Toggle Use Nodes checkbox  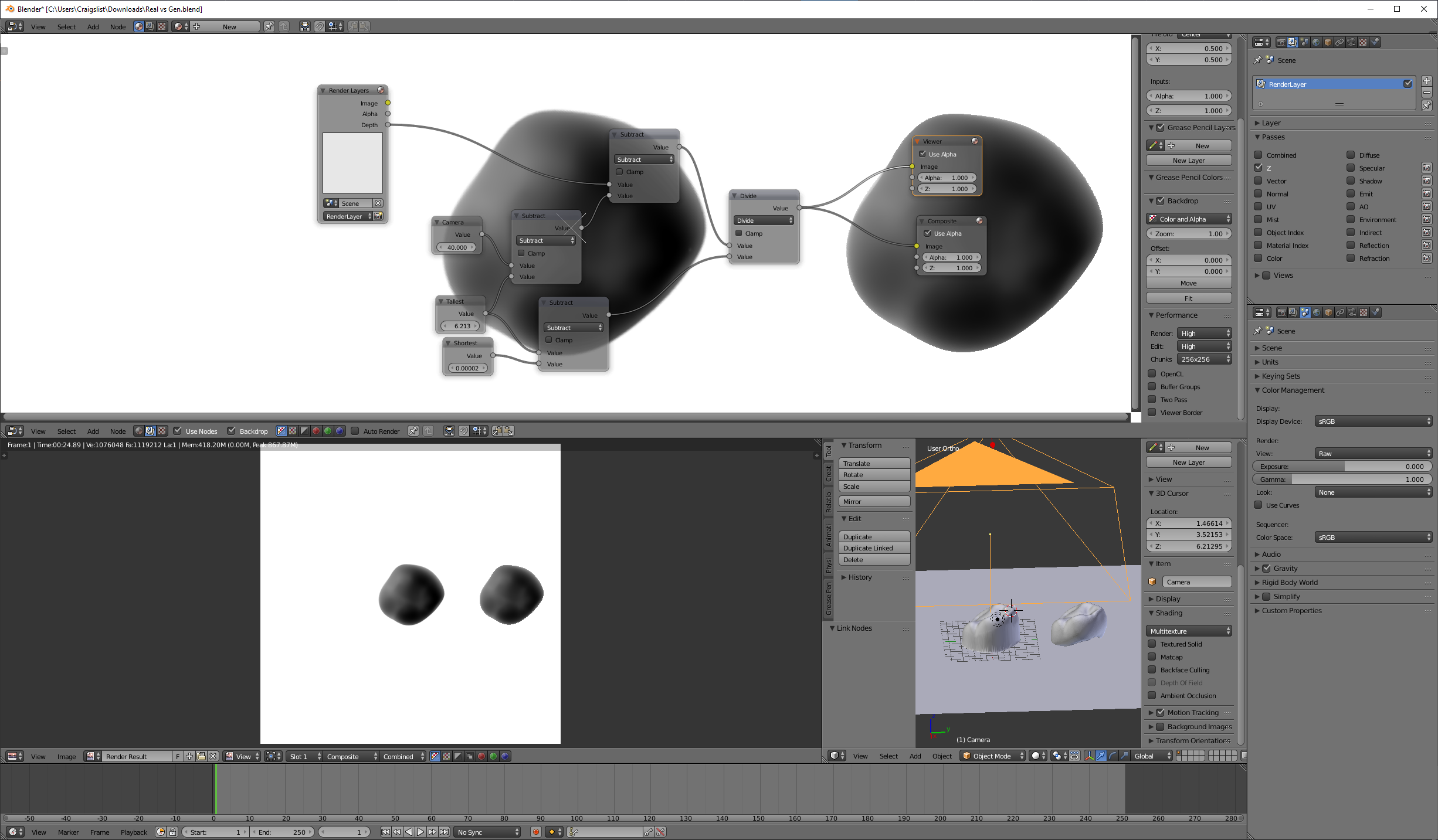178,431
